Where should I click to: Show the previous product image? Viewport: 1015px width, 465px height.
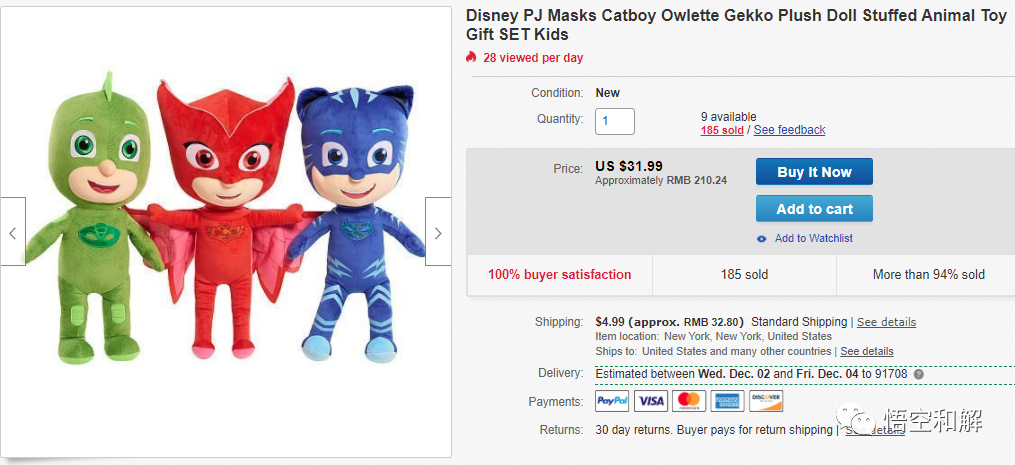[x=13, y=232]
